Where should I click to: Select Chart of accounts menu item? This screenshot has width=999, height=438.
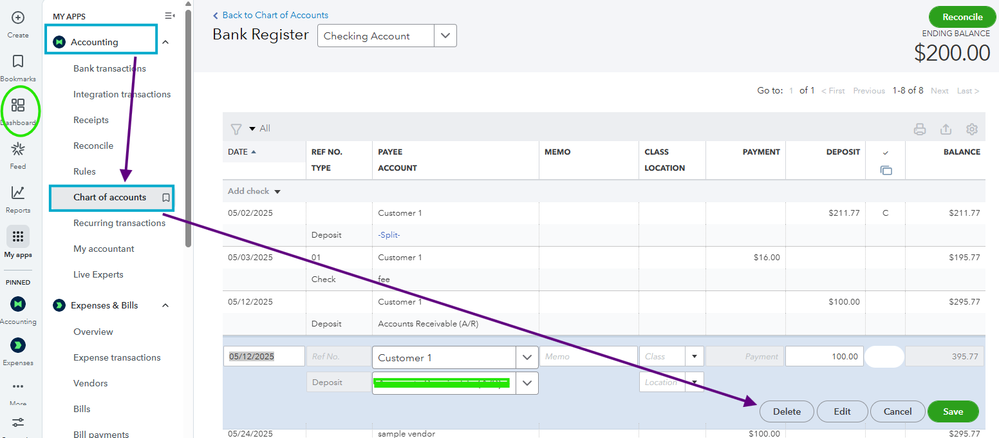click(x=111, y=198)
